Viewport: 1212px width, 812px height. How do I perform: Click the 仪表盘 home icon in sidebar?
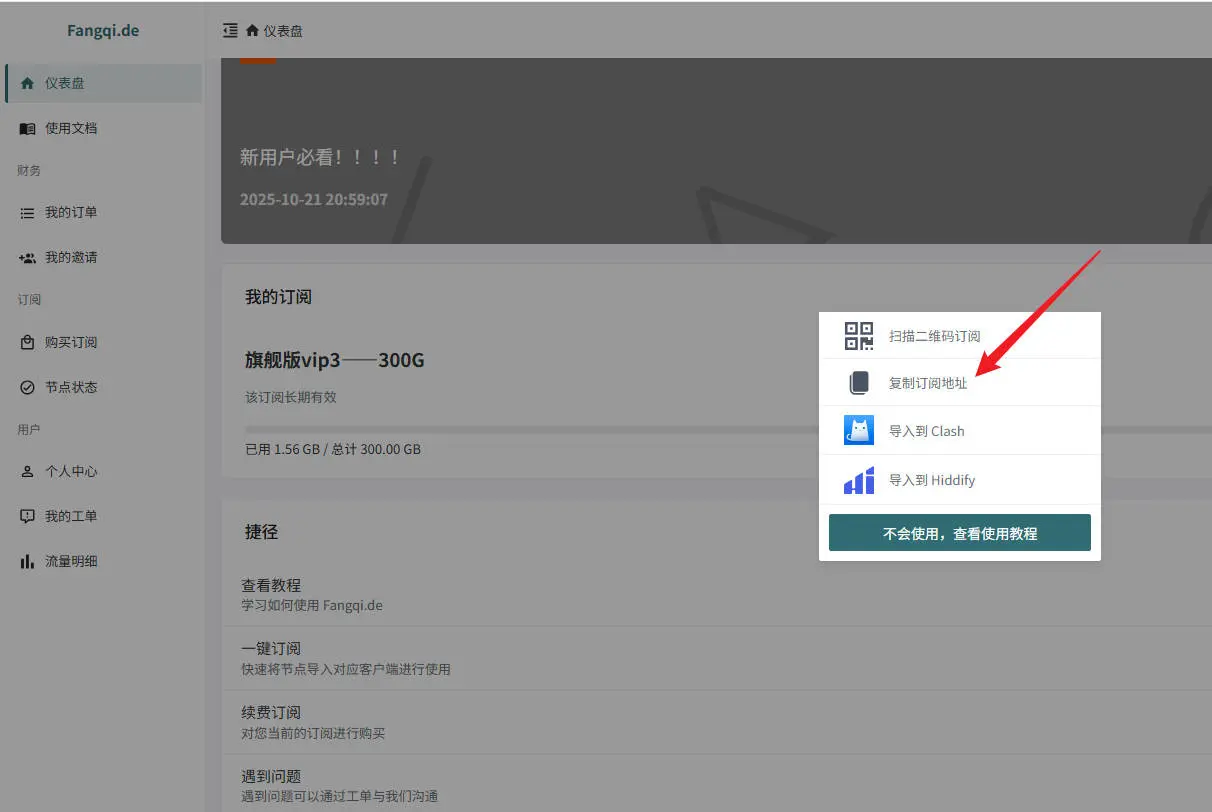point(27,83)
